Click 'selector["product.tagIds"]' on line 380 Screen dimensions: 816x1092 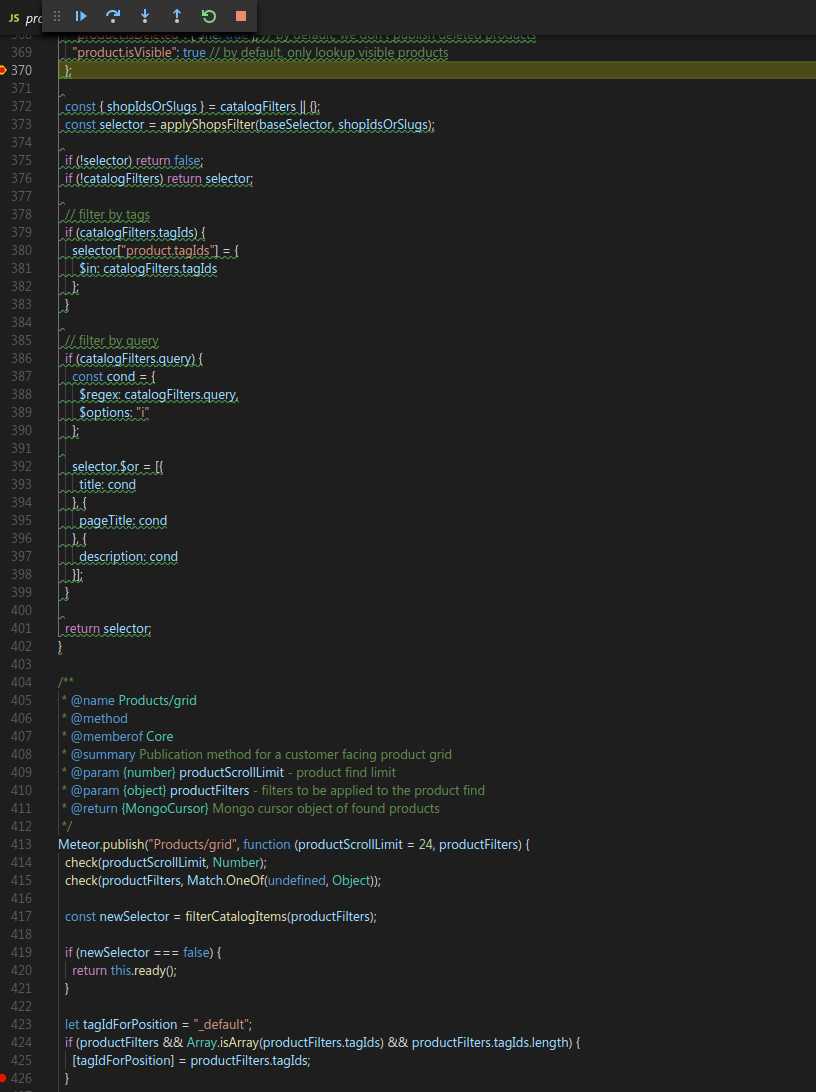[x=146, y=251]
